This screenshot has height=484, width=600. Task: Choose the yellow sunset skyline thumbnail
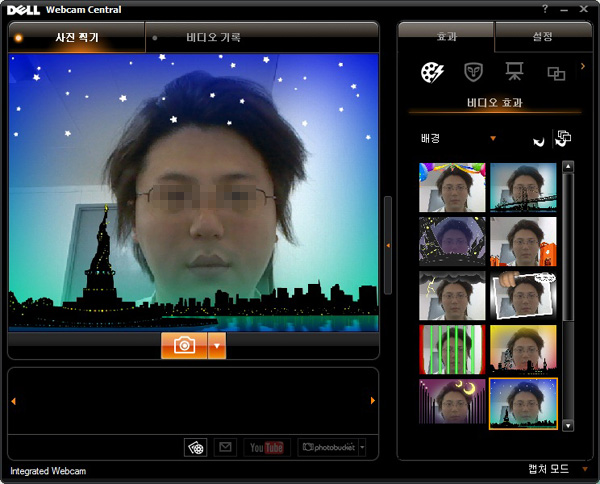(523, 350)
